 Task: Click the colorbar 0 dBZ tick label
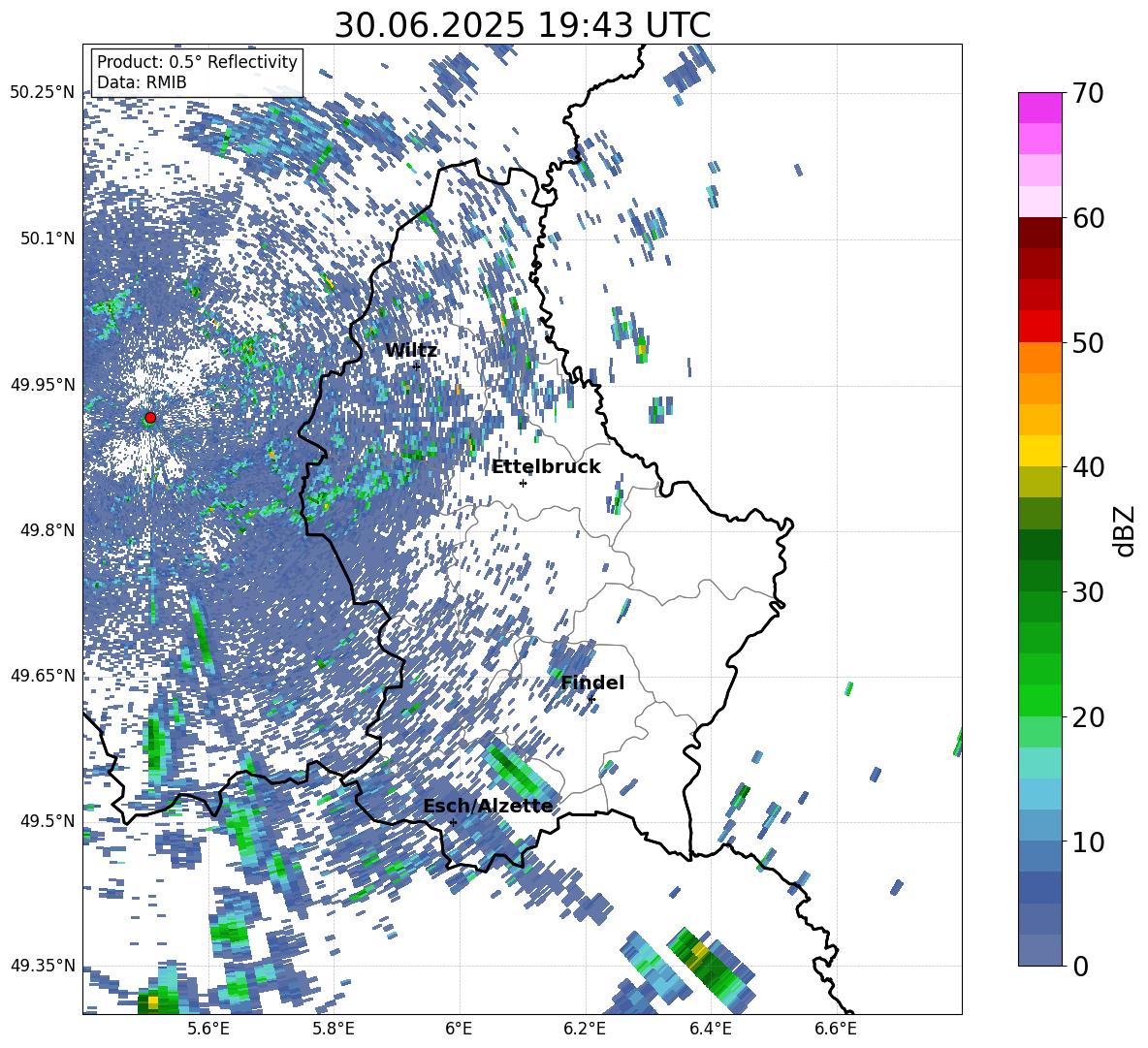pos(1081,967)
